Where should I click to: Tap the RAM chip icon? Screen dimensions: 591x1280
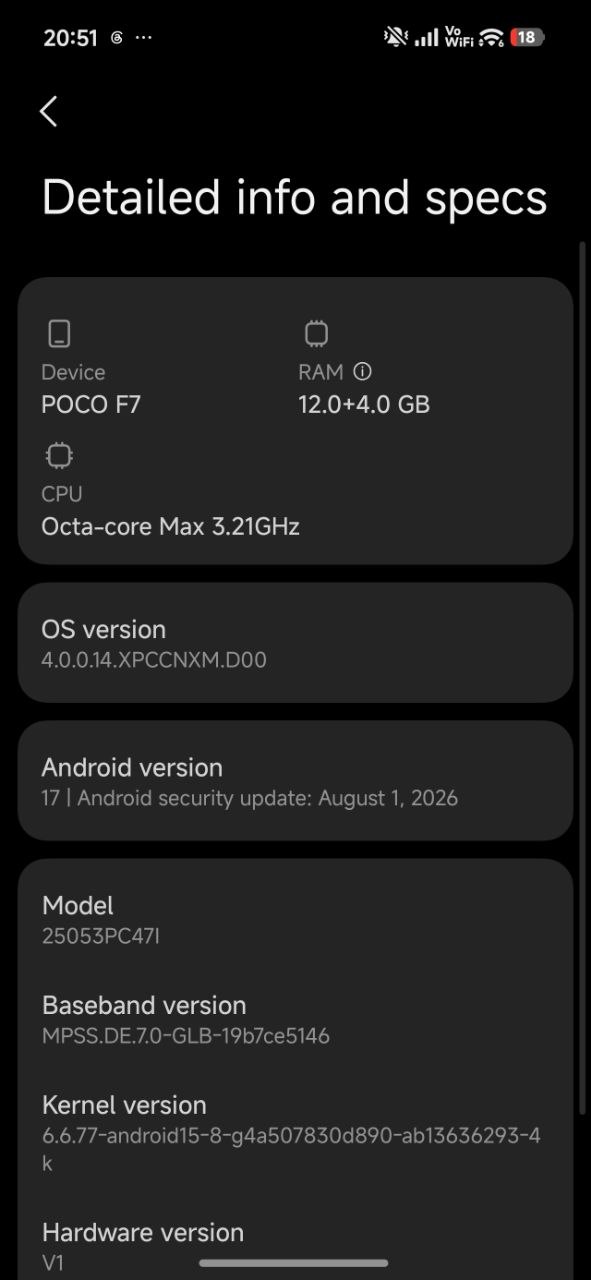tap(316, 333)
